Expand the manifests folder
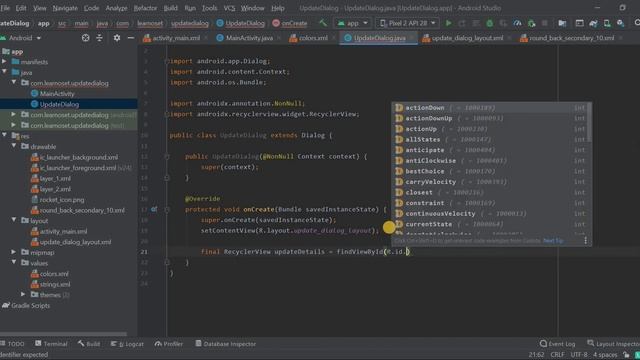 tap(4, 62)
